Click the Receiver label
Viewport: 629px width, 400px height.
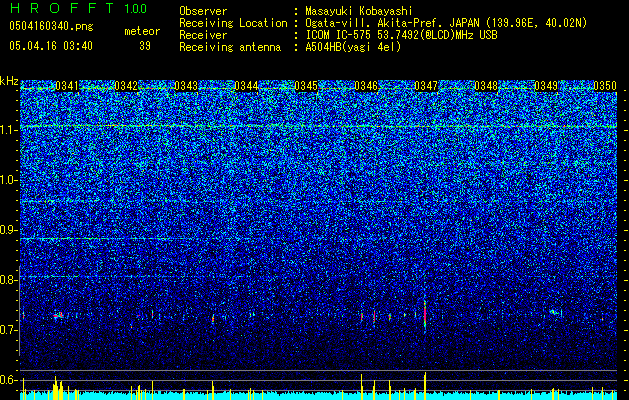point(203,35)
